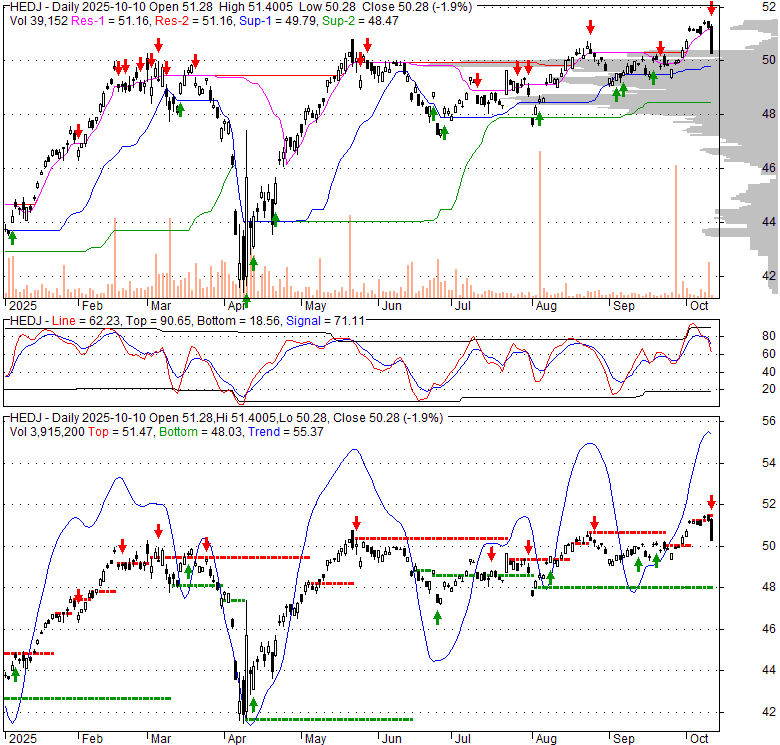780x745 pixels.
Task: Select the 'Top = 90.65' oscillator value
Action: [159, 321]
